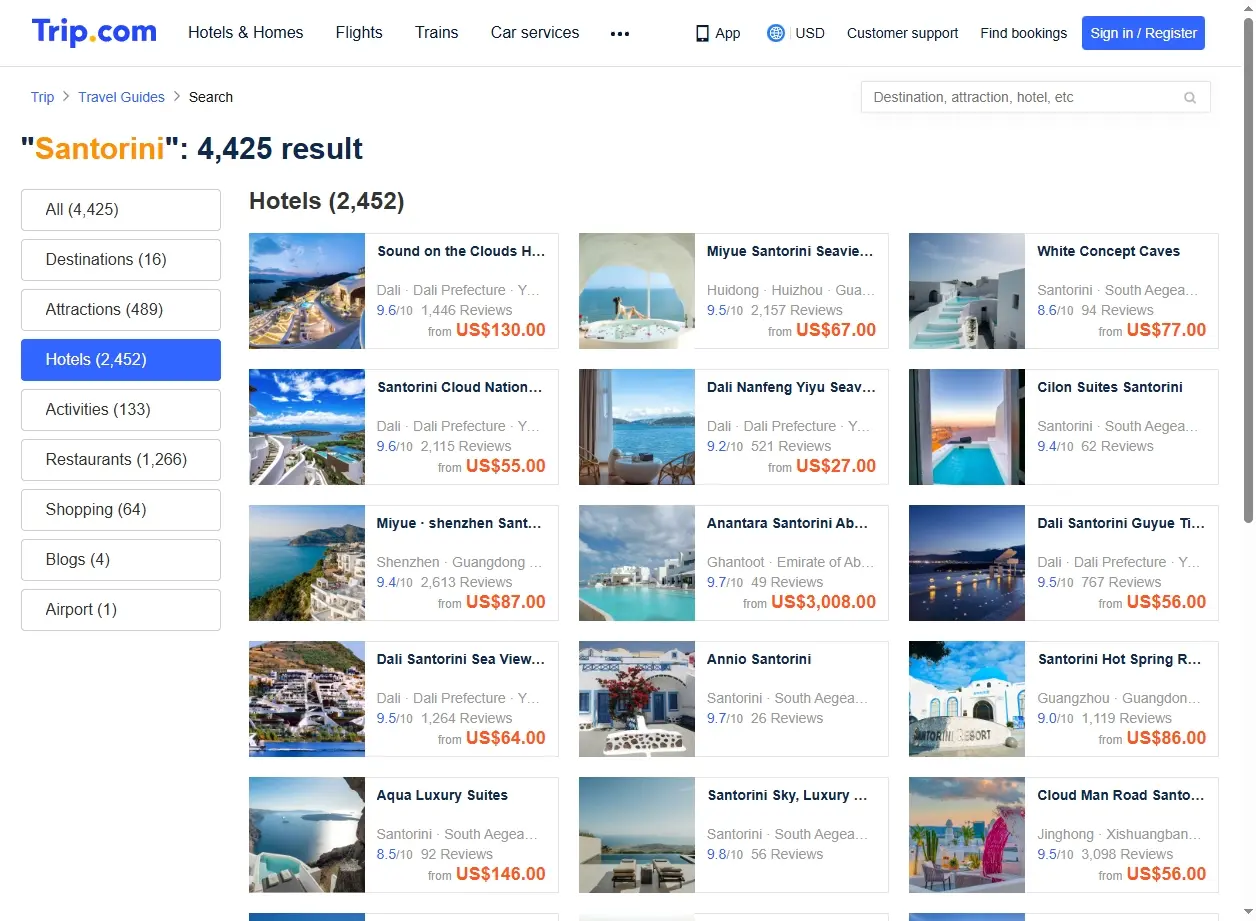Open Cloud Man Road Santorini thumbnail
This screenshot has width=1256, height=921.
click(967, 835)
